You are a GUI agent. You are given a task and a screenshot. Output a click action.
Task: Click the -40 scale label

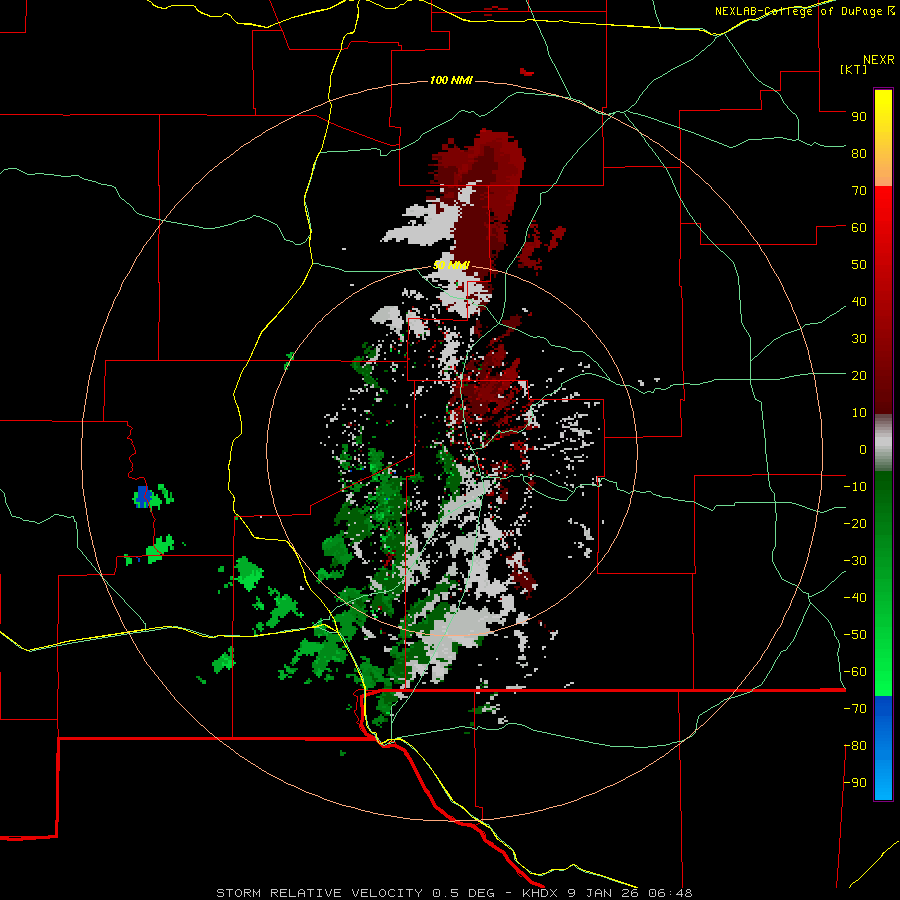pos(855,598)
